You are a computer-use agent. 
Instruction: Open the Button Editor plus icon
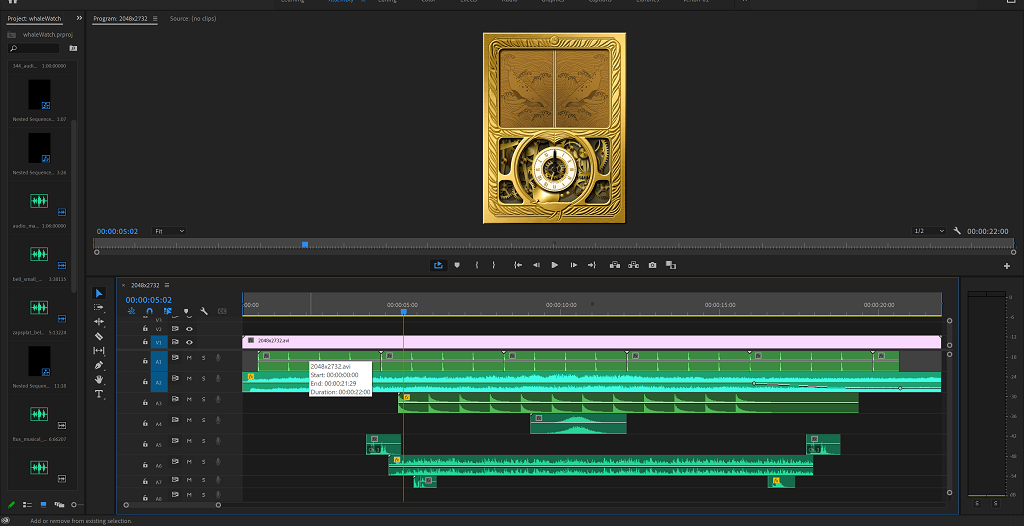pos(1006,266)
